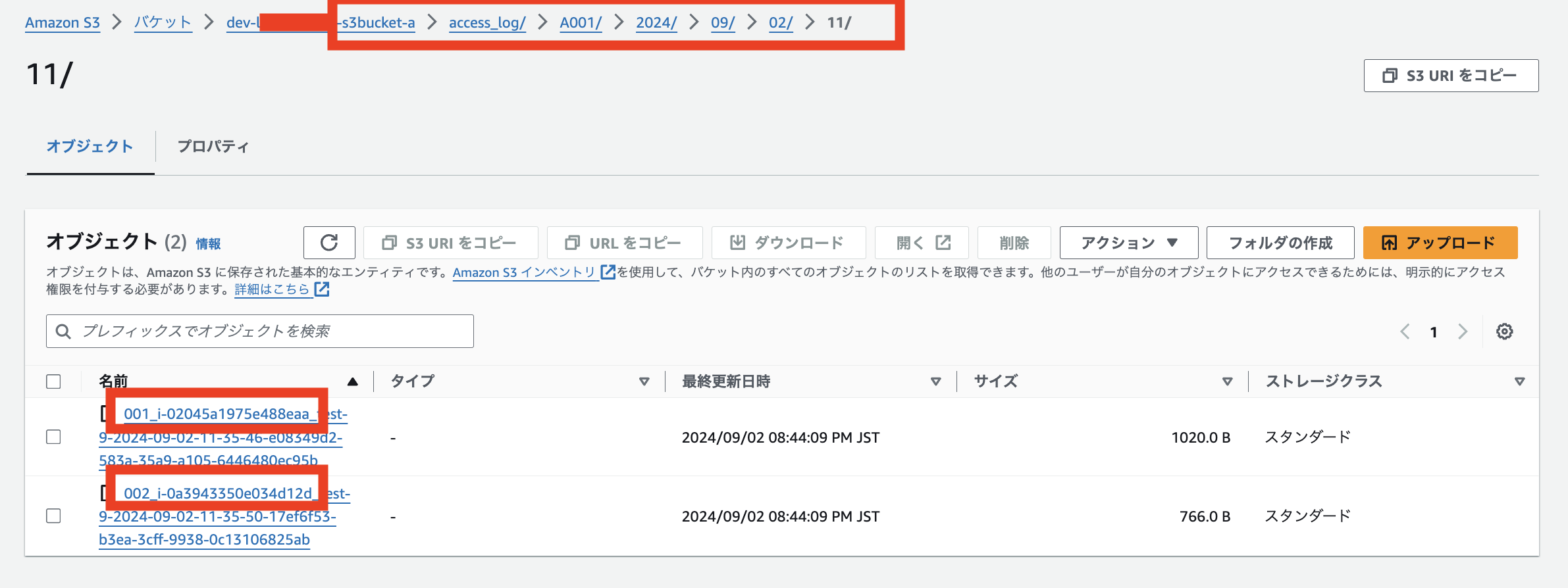Click スタンダード in the 1020.0 B row
The width and height of the screenshot is (1568, 588).
[1307, 437]
